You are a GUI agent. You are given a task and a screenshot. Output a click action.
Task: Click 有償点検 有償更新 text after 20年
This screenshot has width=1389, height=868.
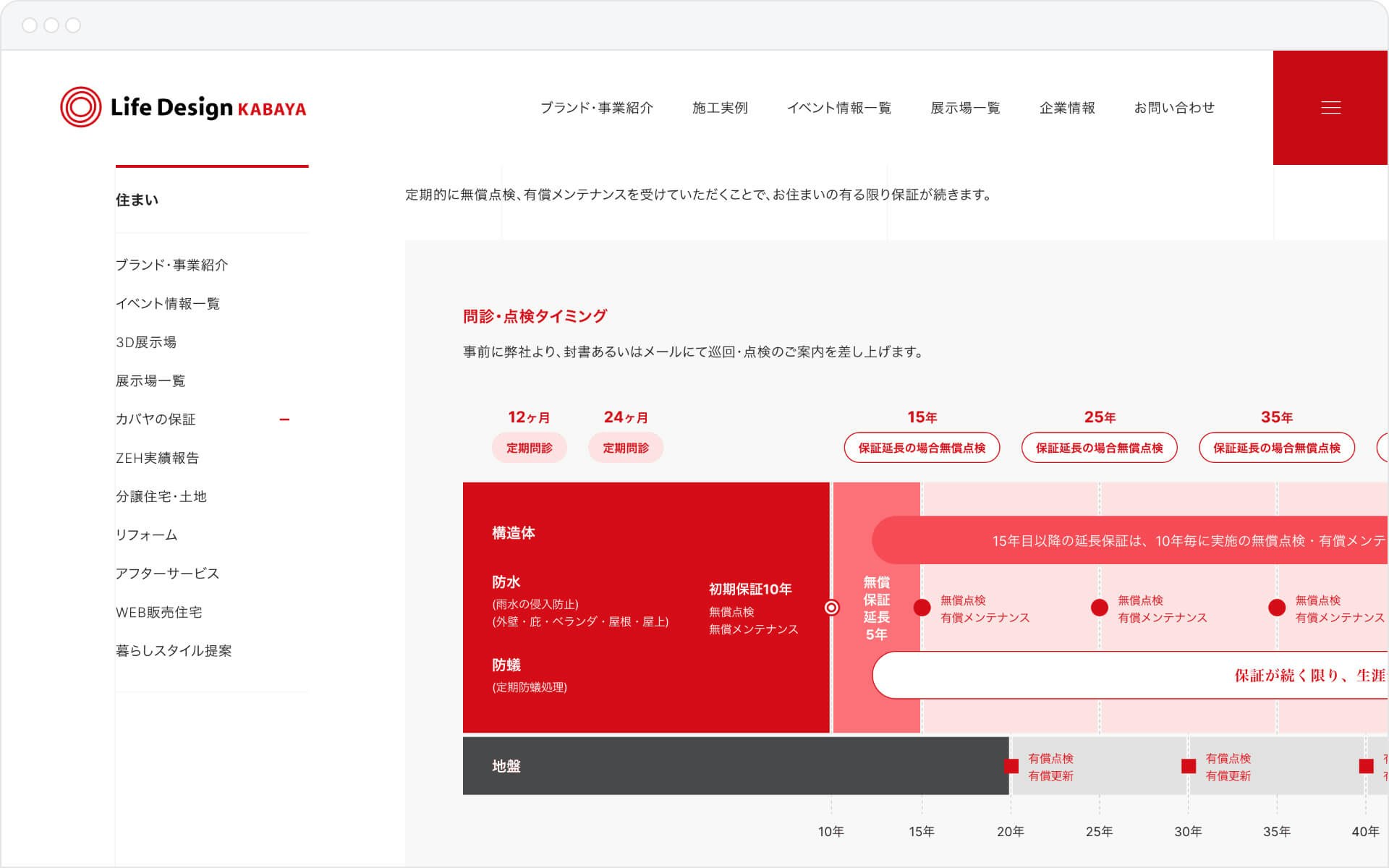tap(1050, 767)
